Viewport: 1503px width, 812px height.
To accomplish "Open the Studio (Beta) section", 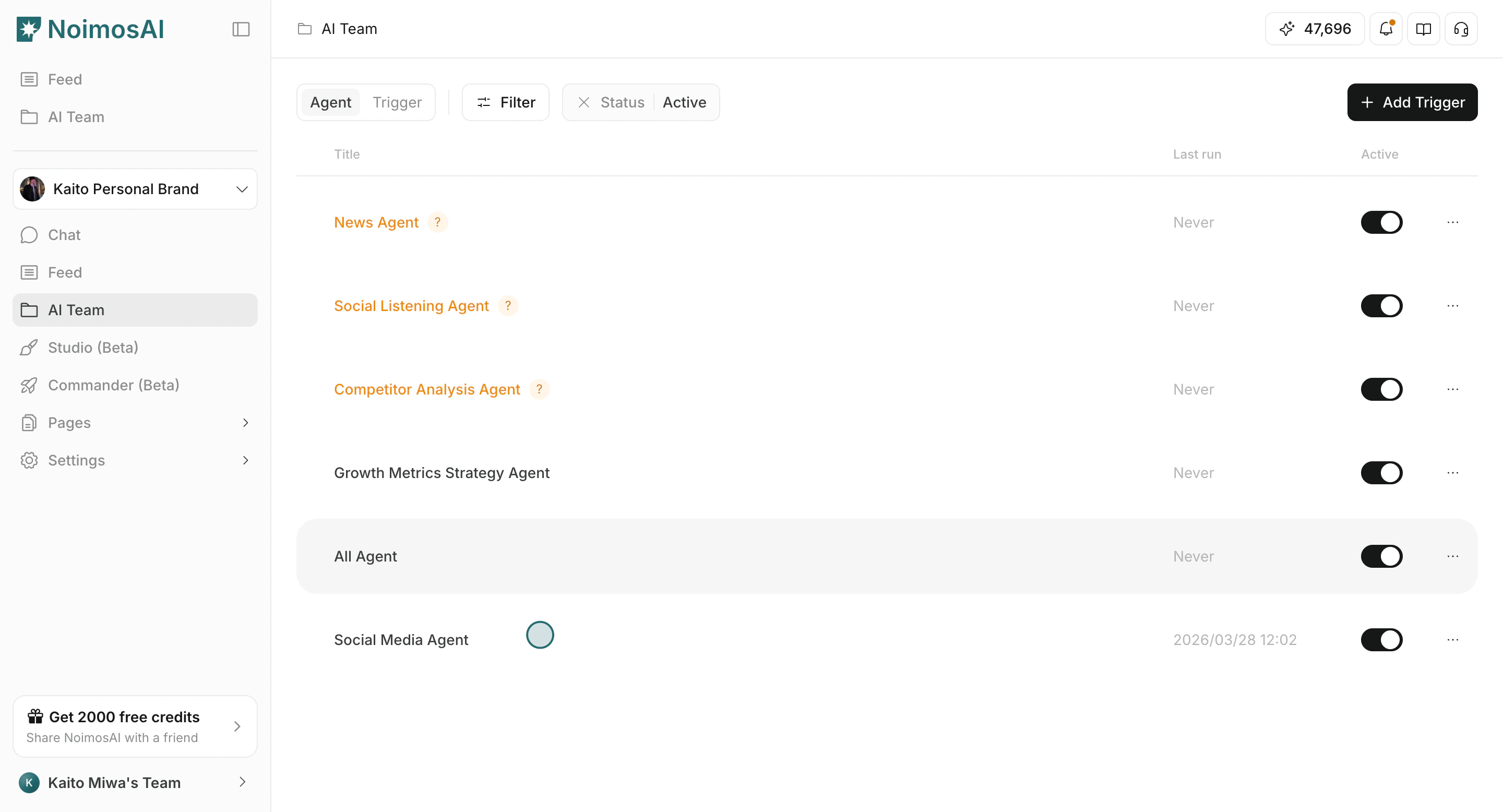I will click(92, 347).
